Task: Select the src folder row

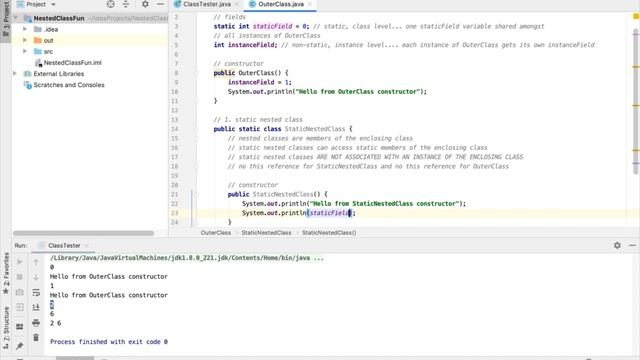Action: coord(90,51)
